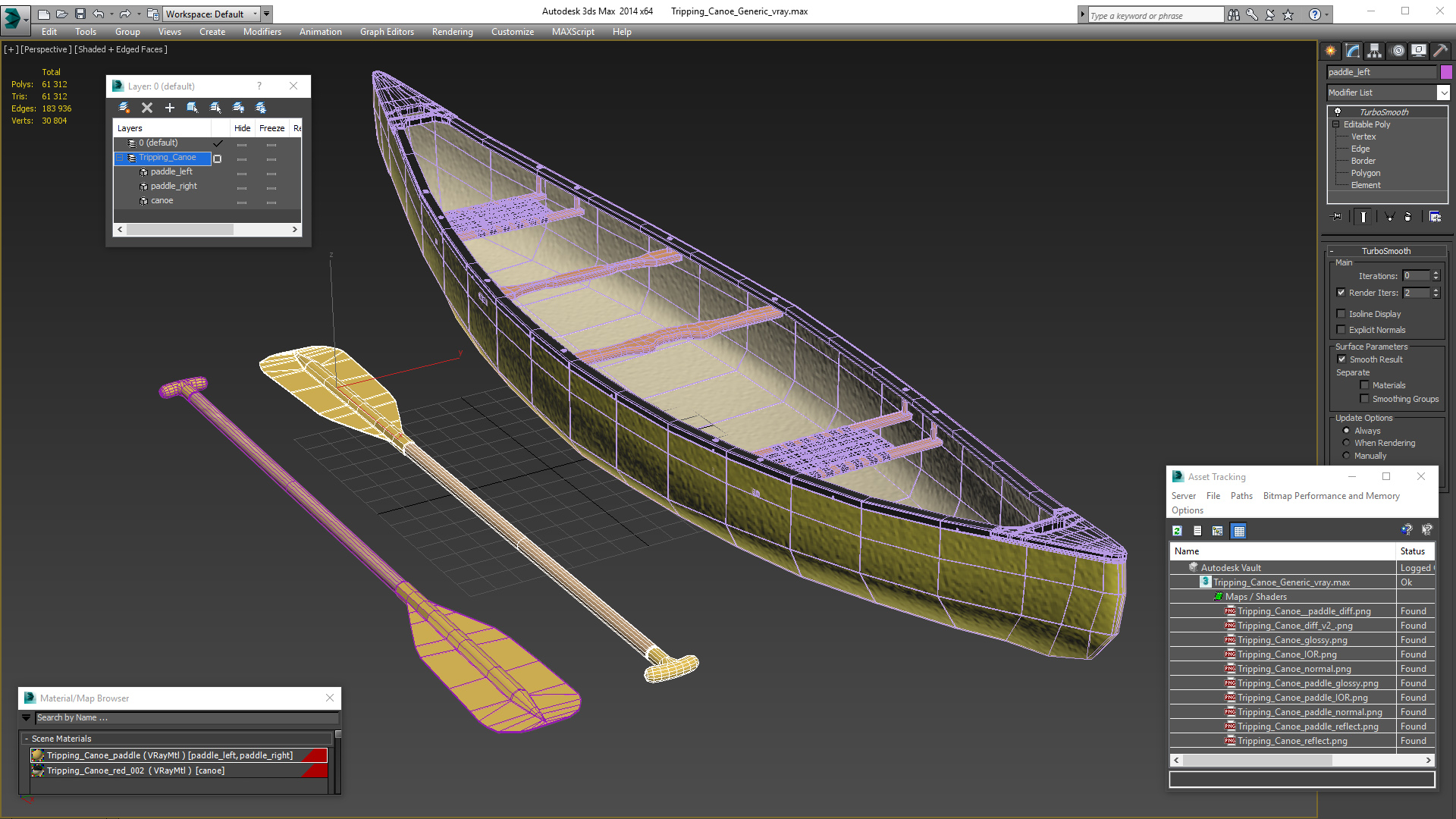
Task: Open the Modifiers menu in menu bar
Action: click(262, 32)
